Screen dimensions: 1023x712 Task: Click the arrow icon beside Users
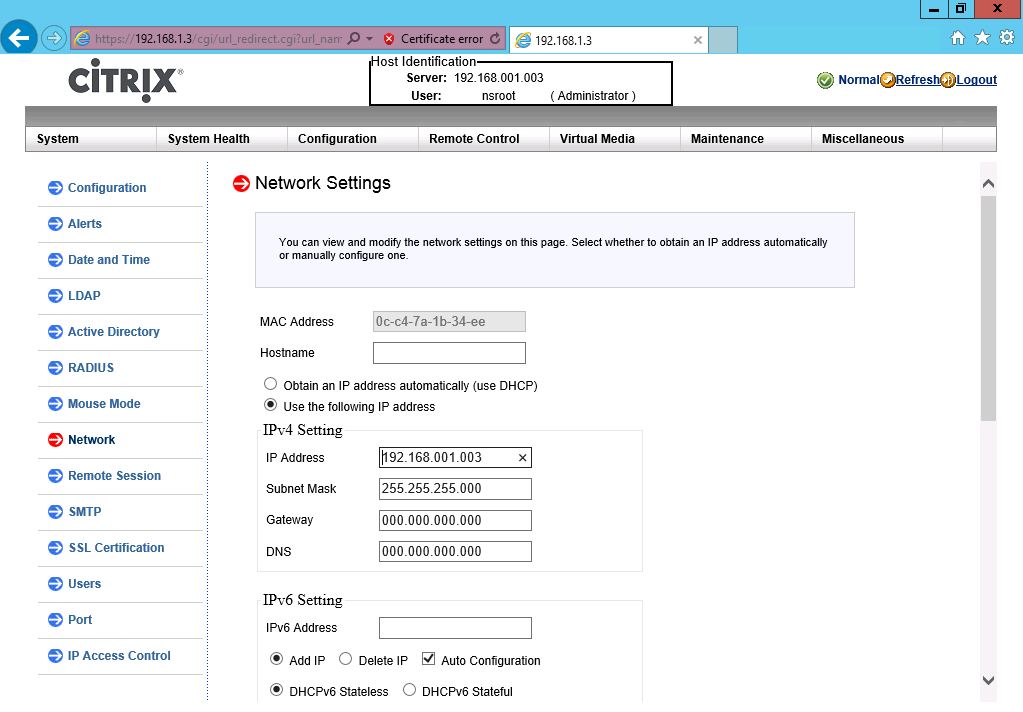click(x=55, y=584)
